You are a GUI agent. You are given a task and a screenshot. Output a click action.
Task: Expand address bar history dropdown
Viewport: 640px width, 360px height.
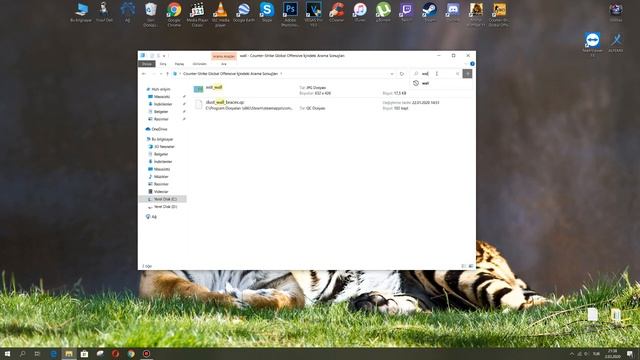392,74
